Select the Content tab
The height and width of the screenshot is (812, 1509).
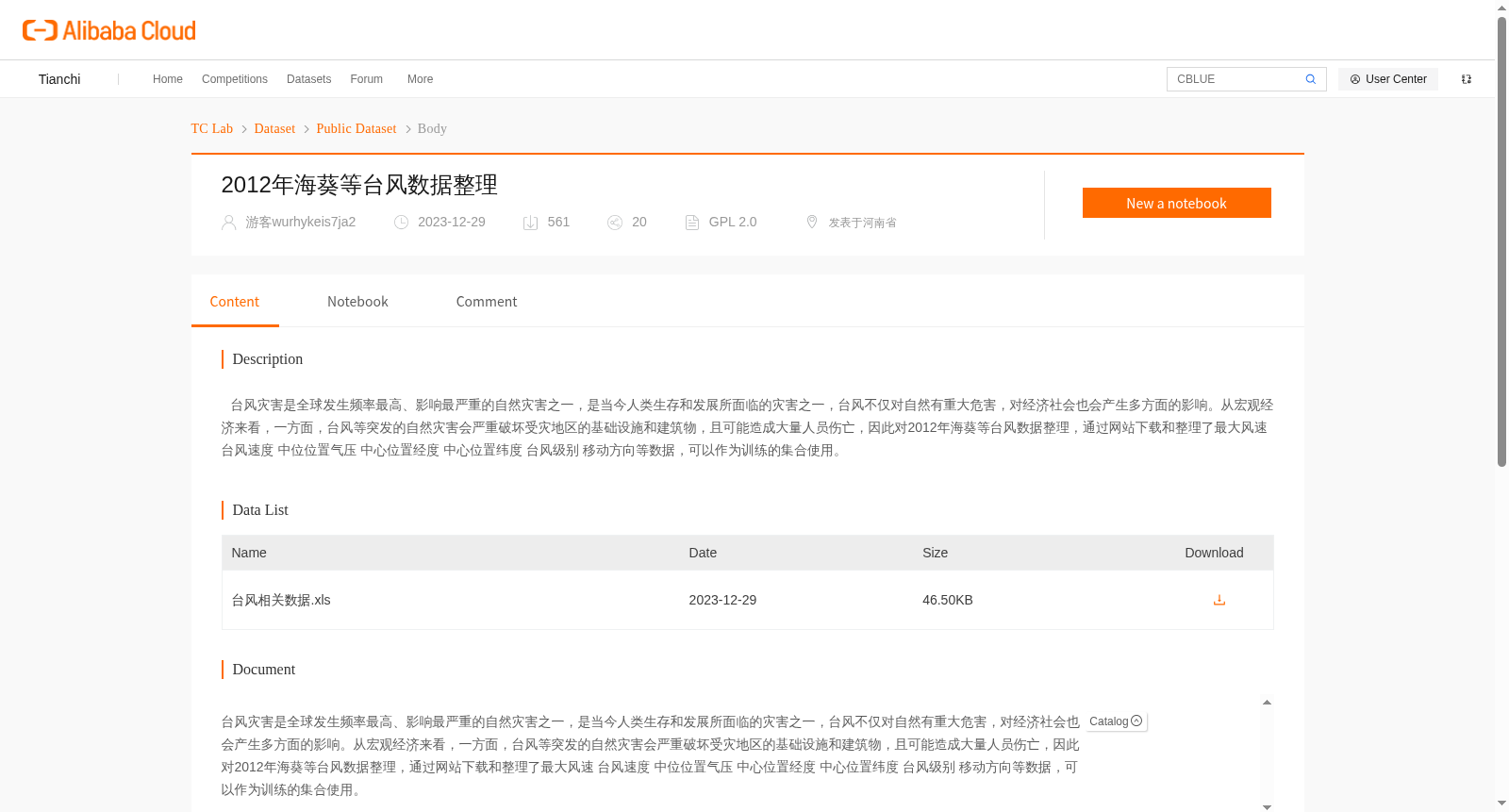pos(235,302)
